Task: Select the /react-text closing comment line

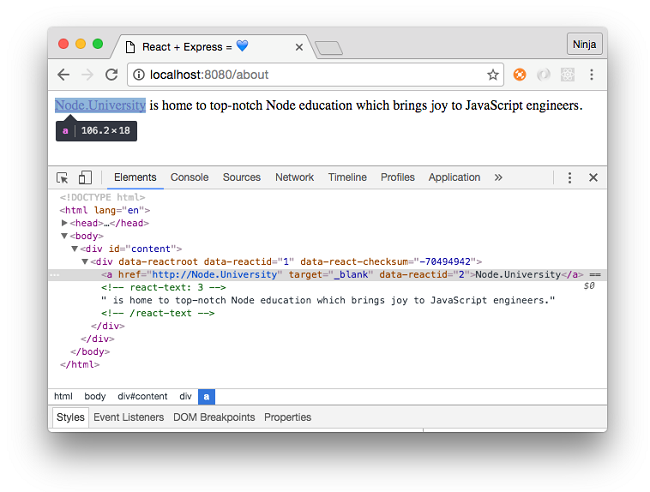Action: [158, 313]
